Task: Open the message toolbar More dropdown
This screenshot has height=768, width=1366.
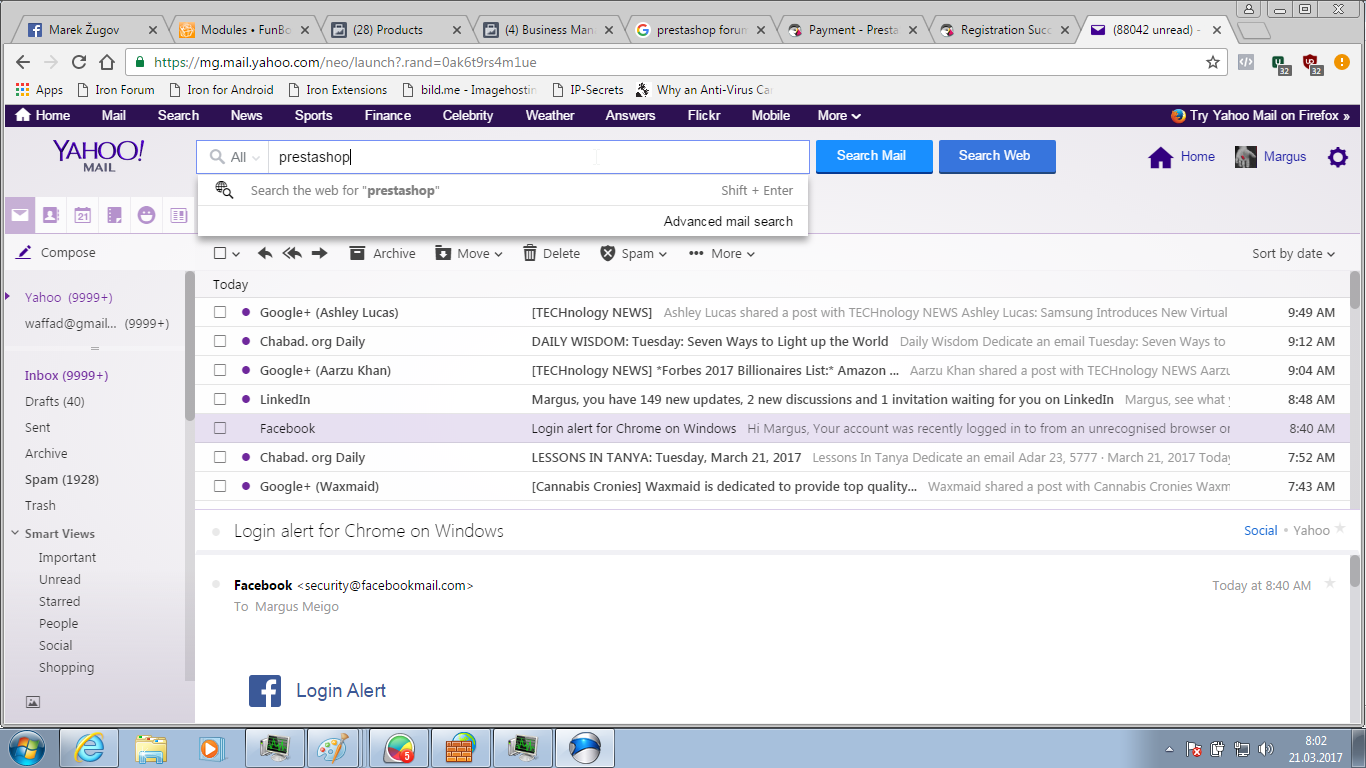Action: [x=722, y=254]
